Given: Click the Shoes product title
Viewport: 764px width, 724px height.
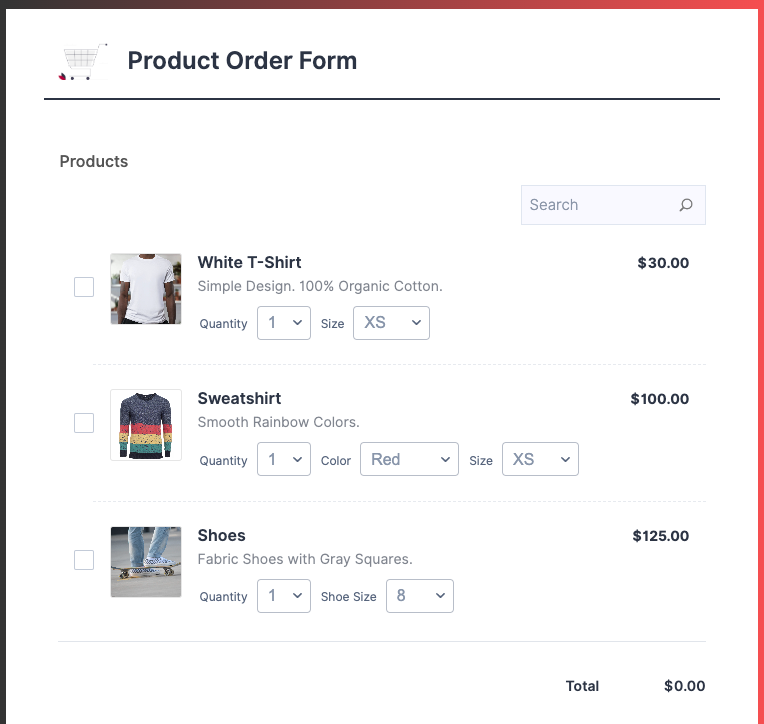Looking at the screenshot, I should click(x=221, y=535).
